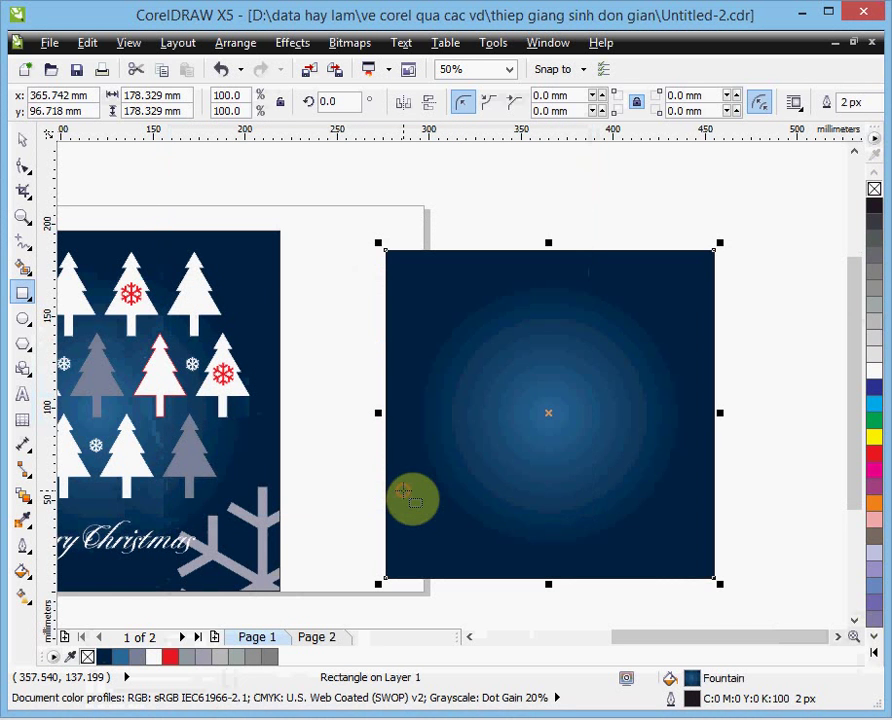Screen dimensions: 892x720
Task: Cut the selected object
Action: (x=136, y=69)
